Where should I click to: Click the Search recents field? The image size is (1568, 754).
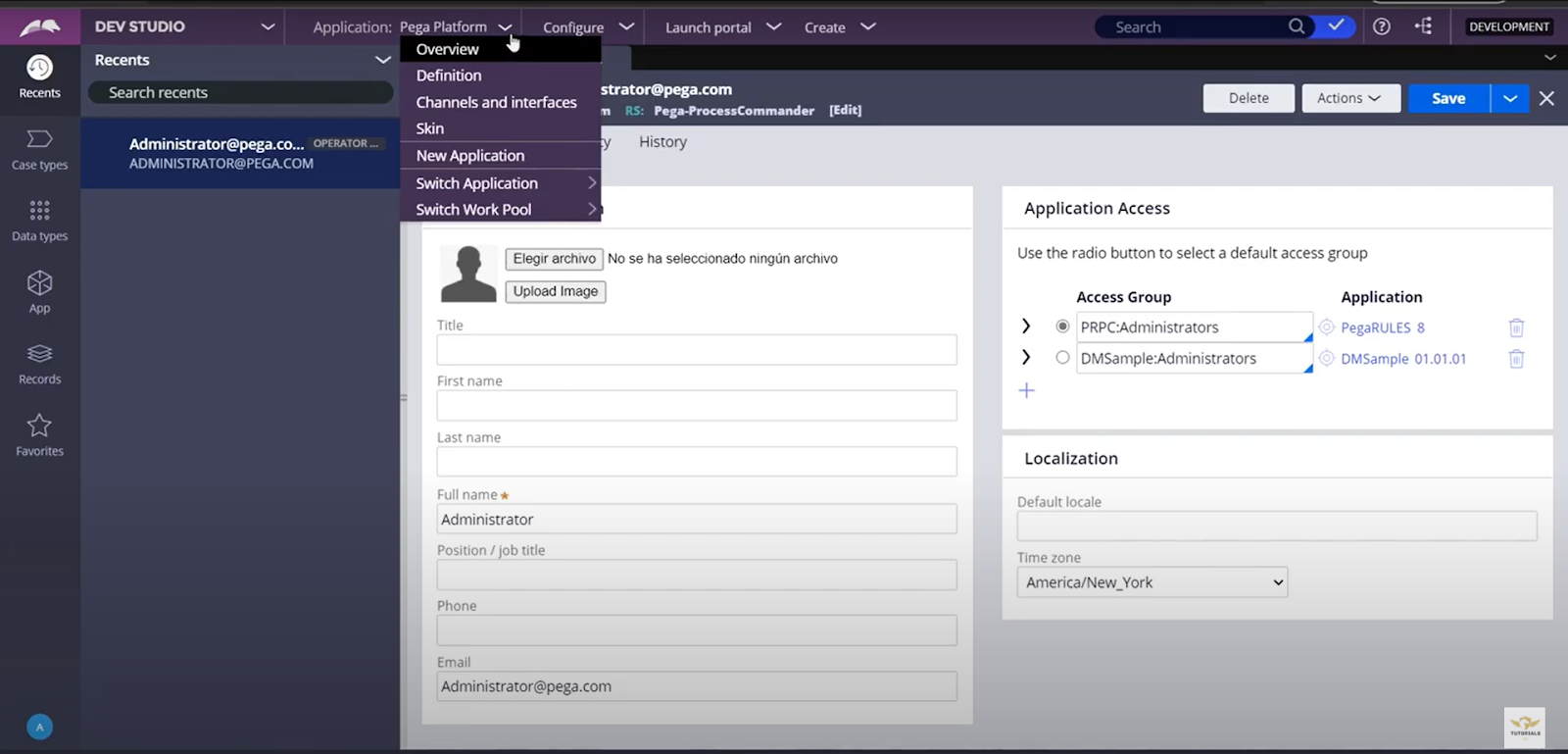(240, 92)
